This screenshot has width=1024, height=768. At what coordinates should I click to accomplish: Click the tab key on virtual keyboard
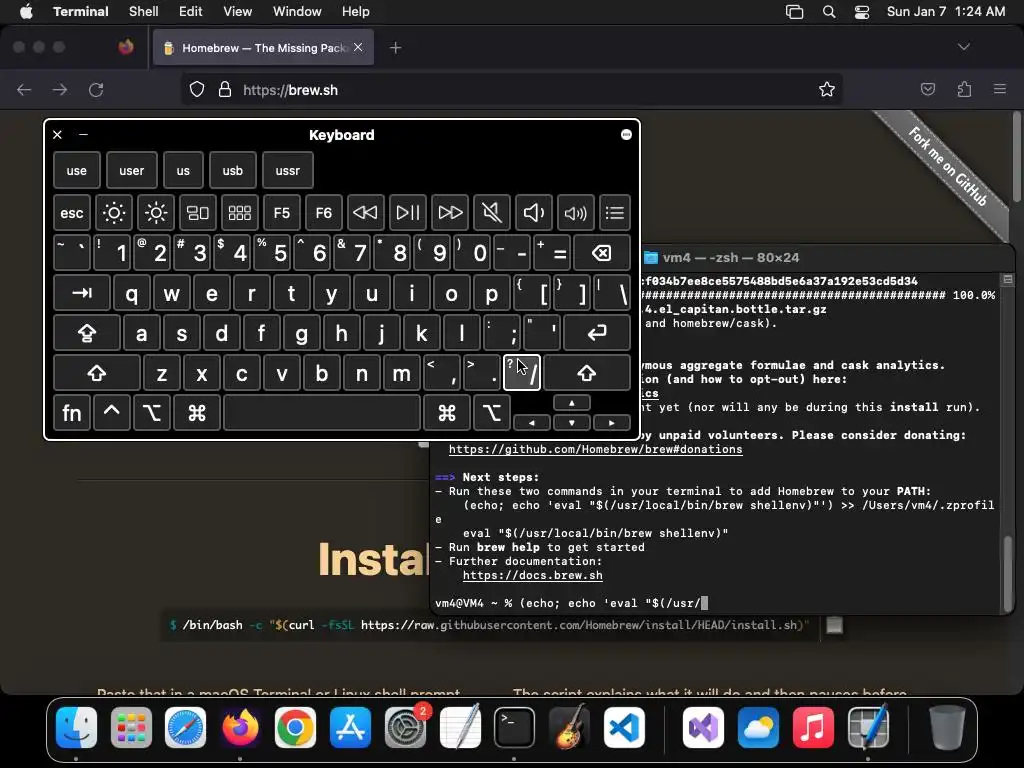[x=82, y=293]
